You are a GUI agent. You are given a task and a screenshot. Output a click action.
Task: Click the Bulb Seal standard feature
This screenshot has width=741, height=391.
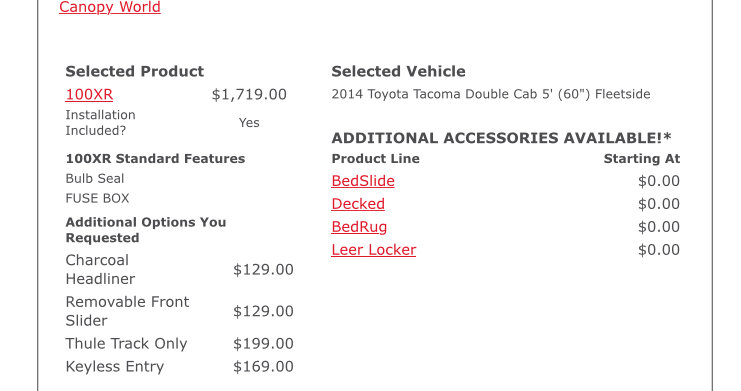coord(95,179)
